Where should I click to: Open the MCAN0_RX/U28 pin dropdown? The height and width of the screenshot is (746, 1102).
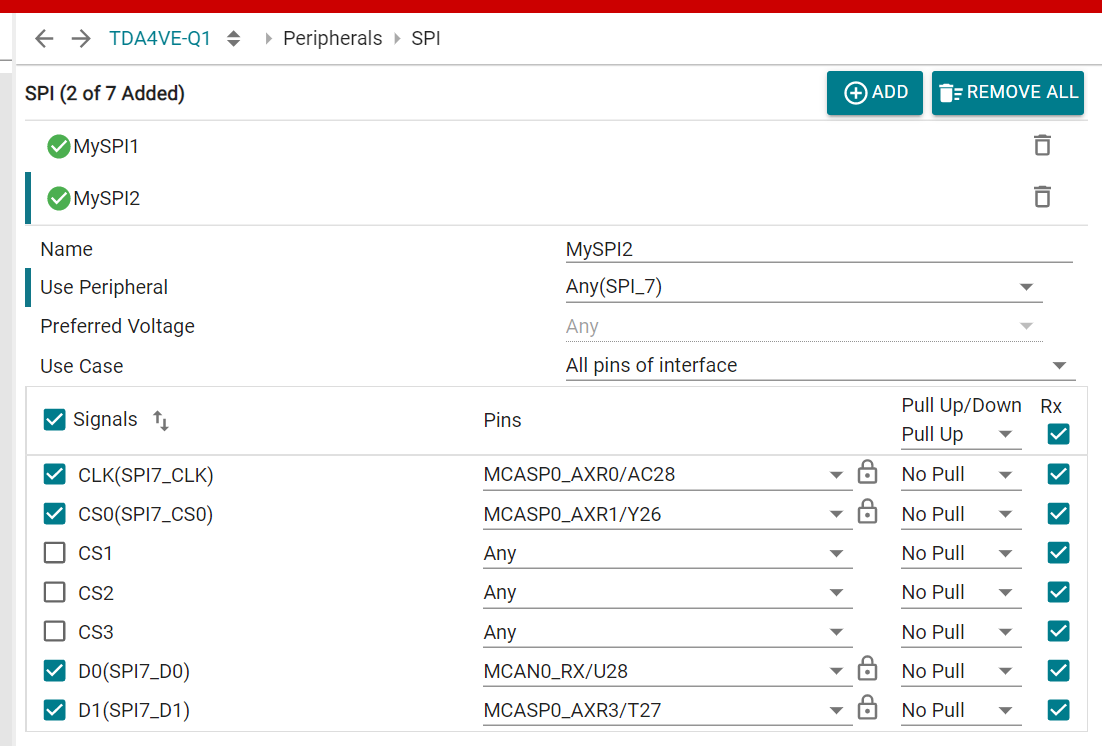tap(668, 671)
